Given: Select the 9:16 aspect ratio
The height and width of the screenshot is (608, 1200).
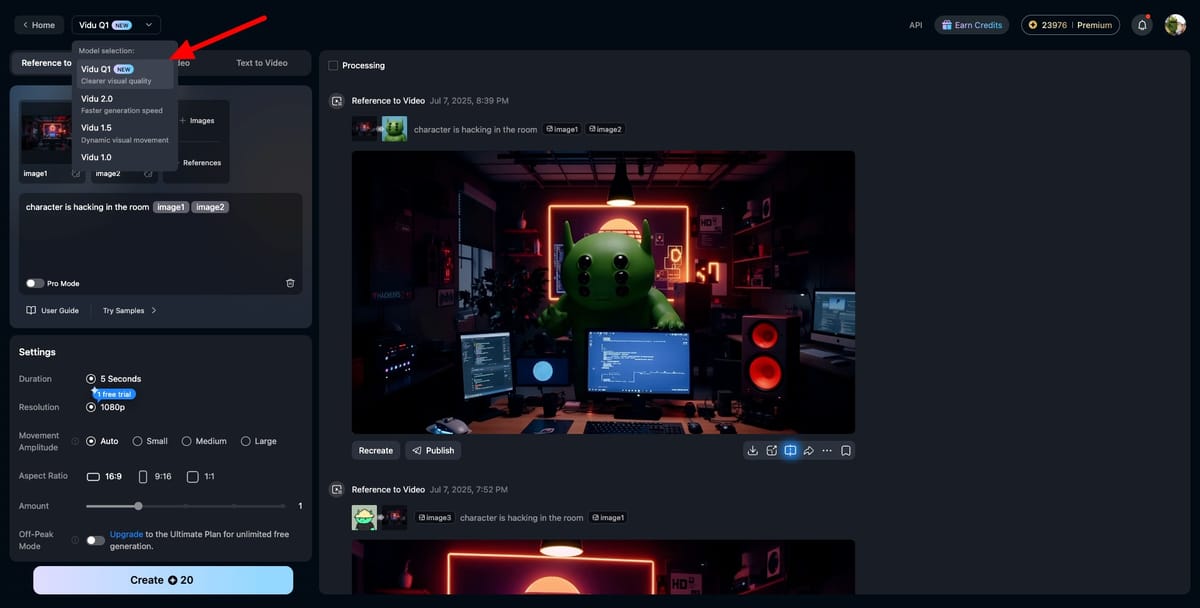Looking at the screenshot, I should coord(155,477).
